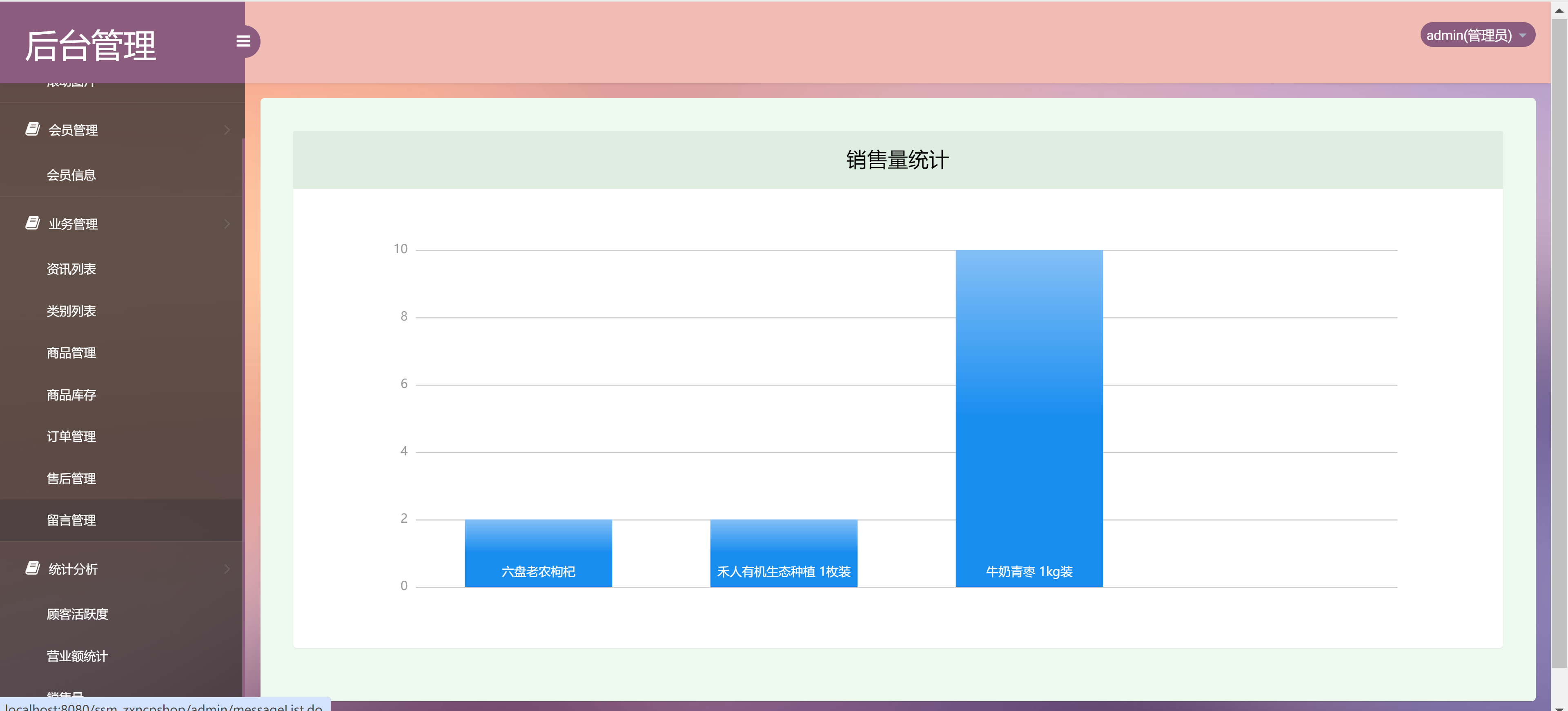1568x711 pixels.
Task: Select 订单管理 in the sidebar
Action: click(71, 436)
